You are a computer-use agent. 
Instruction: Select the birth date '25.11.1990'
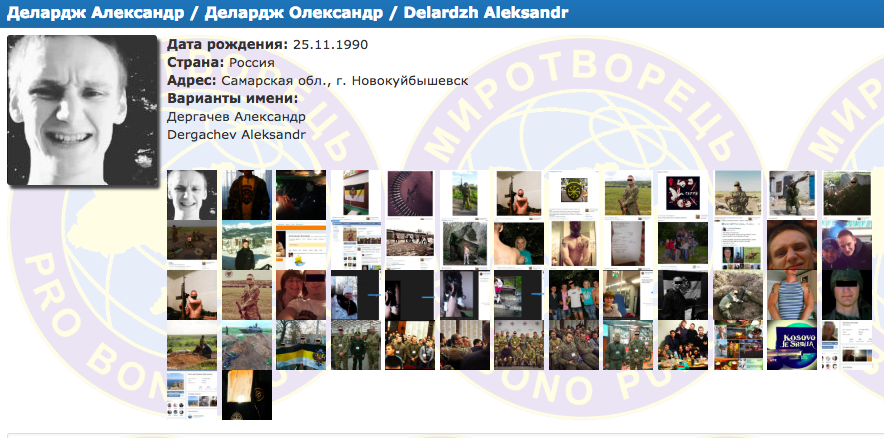pos(330,45)
